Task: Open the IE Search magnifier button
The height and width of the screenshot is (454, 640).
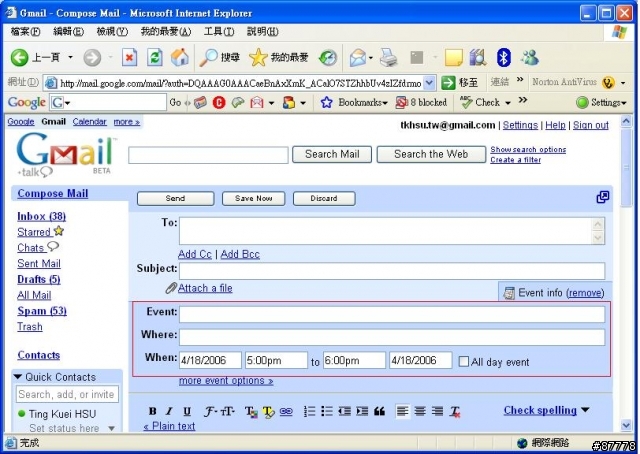Action: coord(208,58)
